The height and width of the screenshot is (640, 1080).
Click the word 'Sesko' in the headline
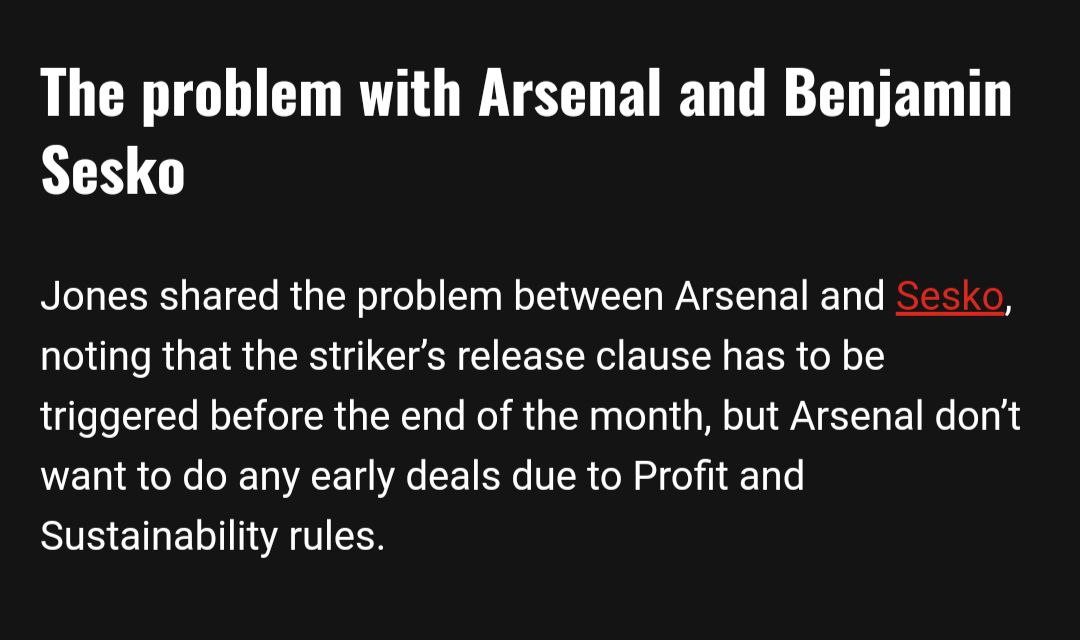tap(113, 172)
